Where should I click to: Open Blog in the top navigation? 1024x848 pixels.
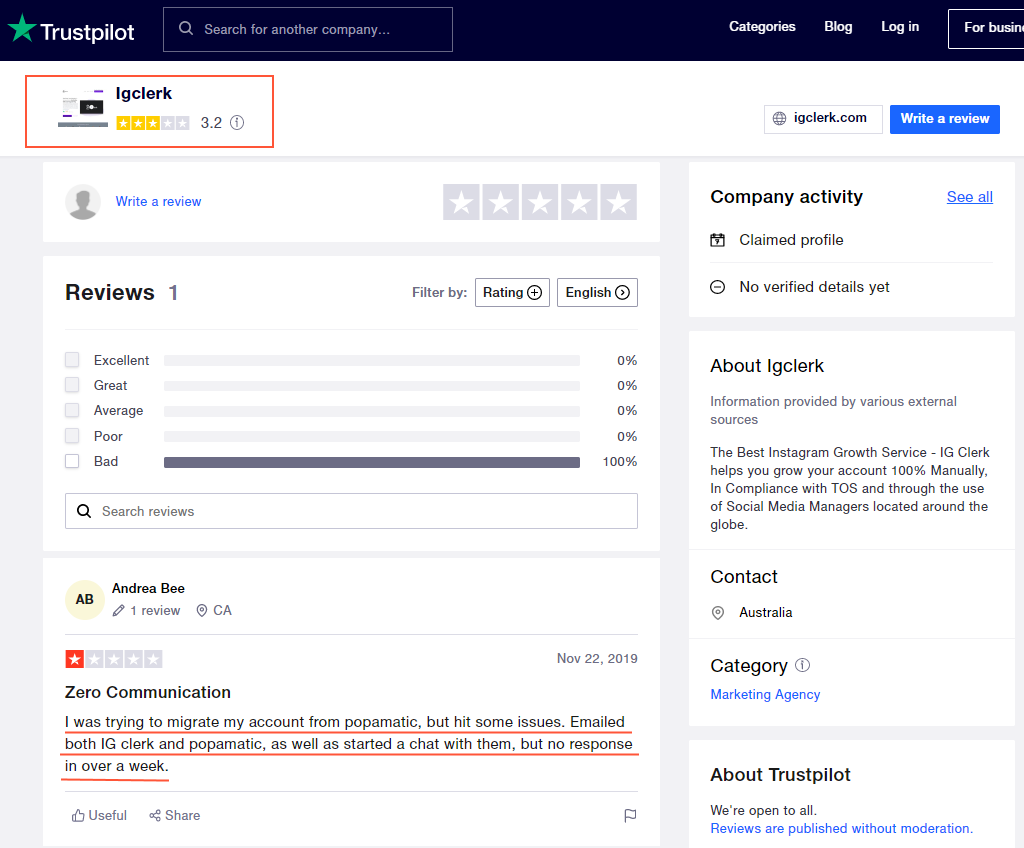coord(838,27)
